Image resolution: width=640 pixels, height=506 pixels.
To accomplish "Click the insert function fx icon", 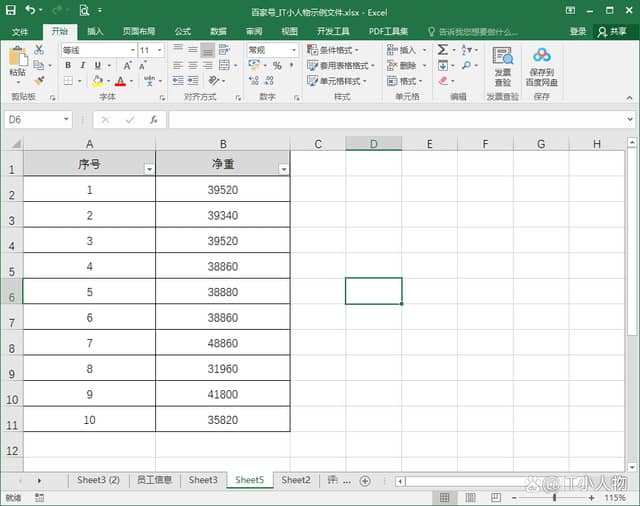I will tap(153, 119).
